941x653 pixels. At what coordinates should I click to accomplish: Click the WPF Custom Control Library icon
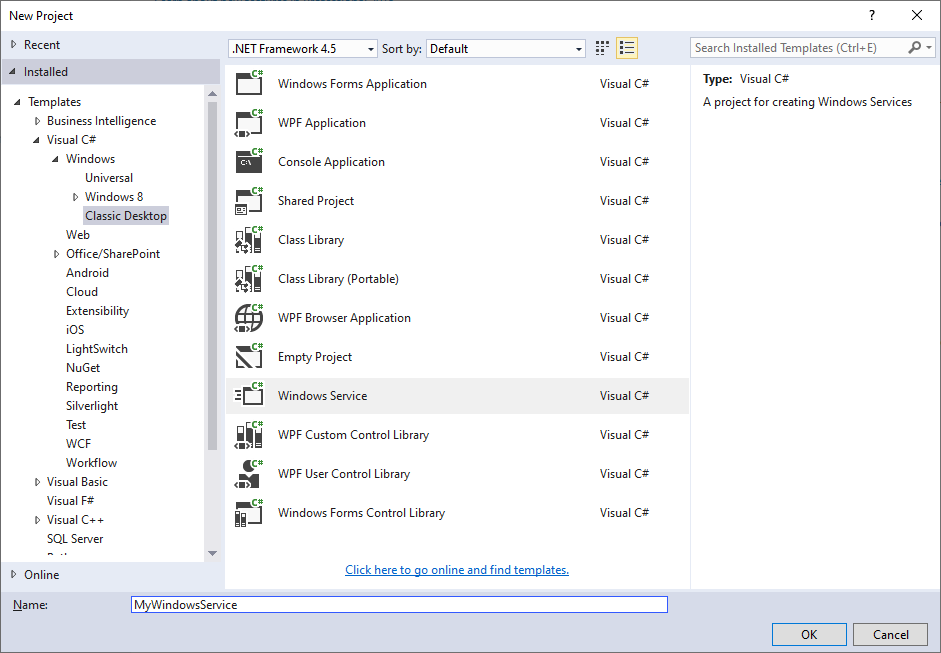[249, 435]
